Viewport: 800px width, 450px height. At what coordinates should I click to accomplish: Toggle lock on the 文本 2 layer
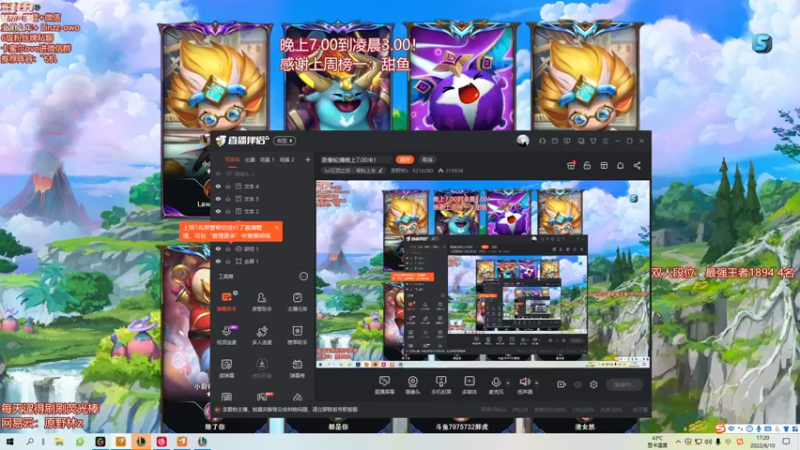click(228, 211)
